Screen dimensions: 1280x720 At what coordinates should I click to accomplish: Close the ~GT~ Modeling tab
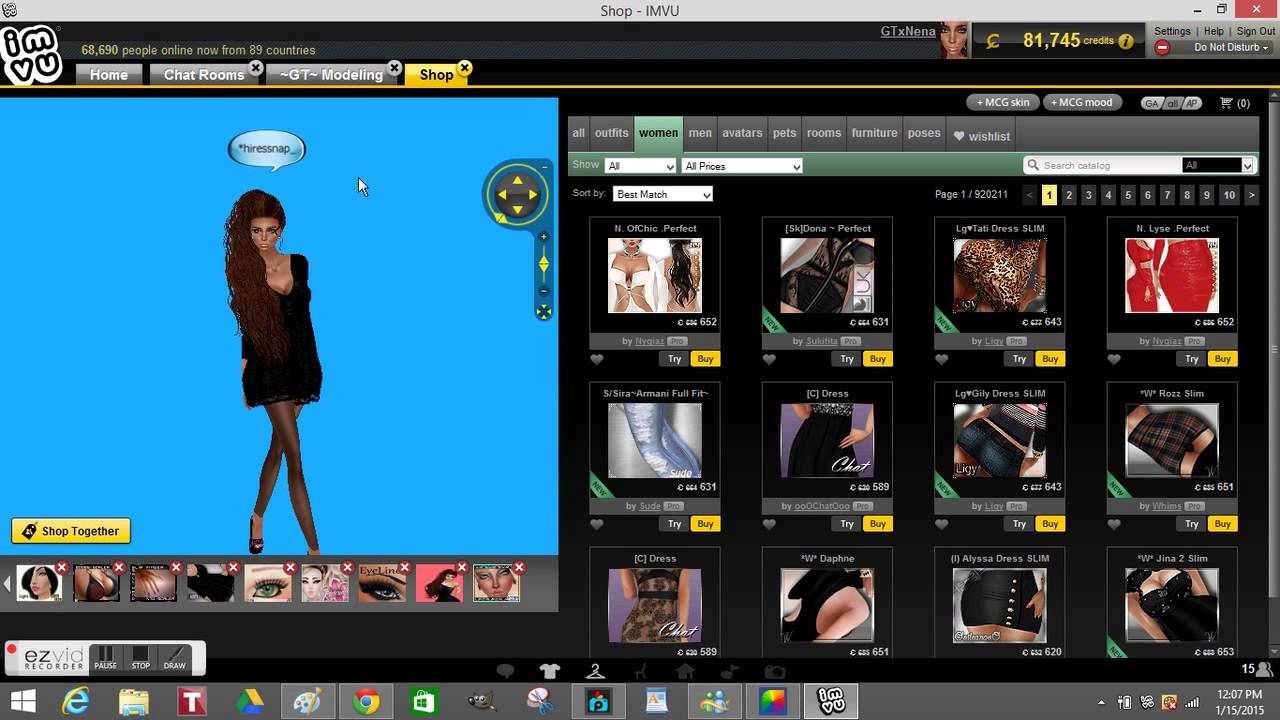pos(395,68)
